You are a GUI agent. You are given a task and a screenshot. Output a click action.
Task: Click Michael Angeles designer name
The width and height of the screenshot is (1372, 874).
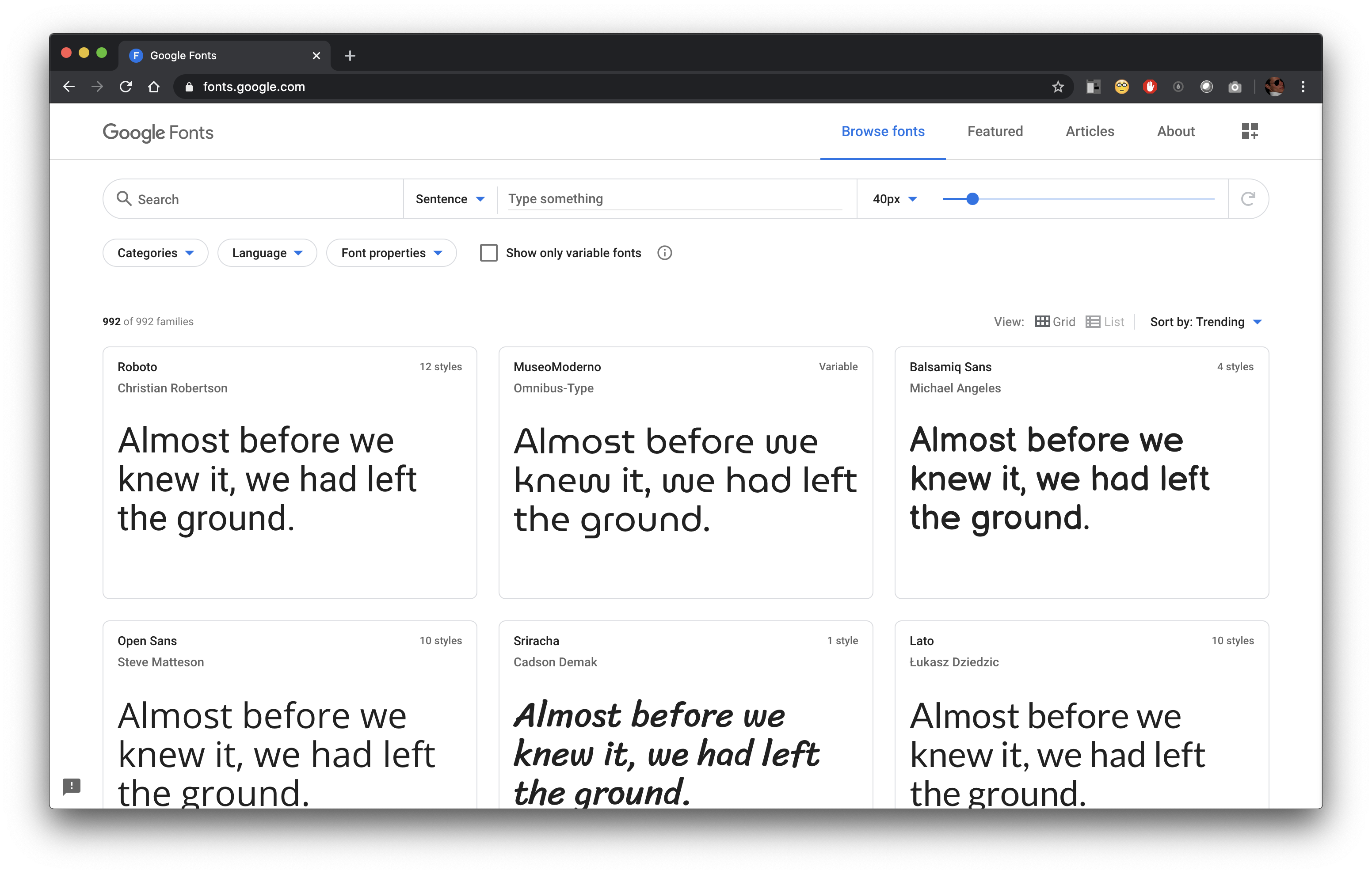(x=955, y=388)
